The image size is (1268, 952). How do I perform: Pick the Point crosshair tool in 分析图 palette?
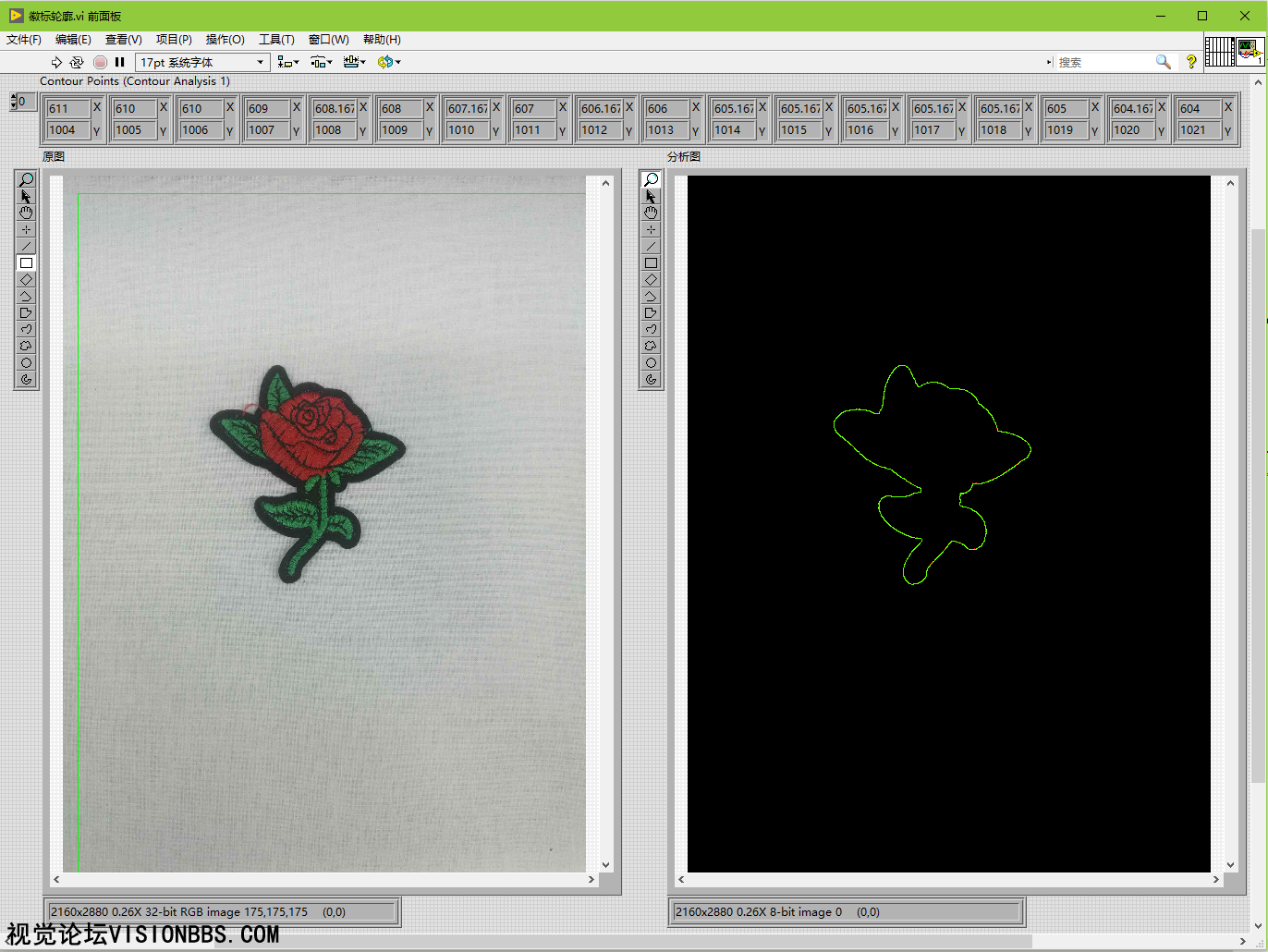point(651,229)
